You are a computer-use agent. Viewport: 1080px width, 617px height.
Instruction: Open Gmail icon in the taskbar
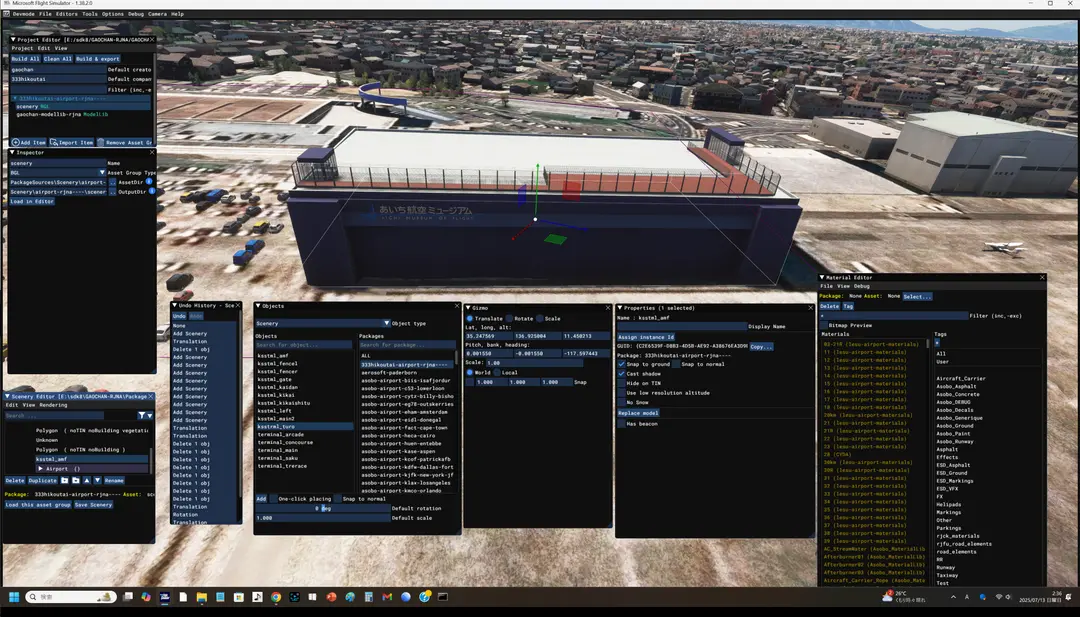(387, 597)
